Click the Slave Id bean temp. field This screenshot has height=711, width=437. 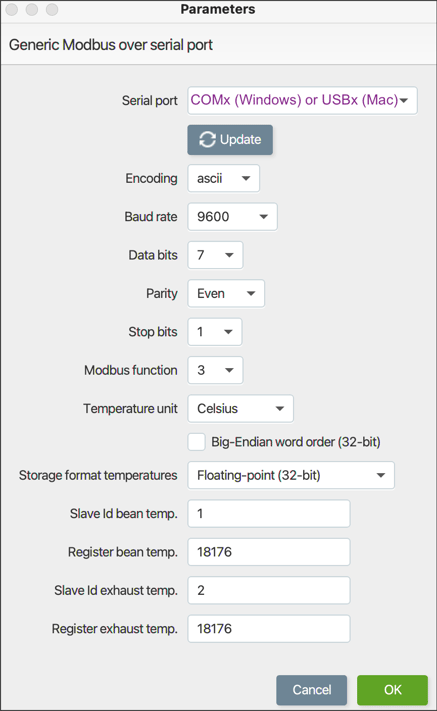click(269, 514)
